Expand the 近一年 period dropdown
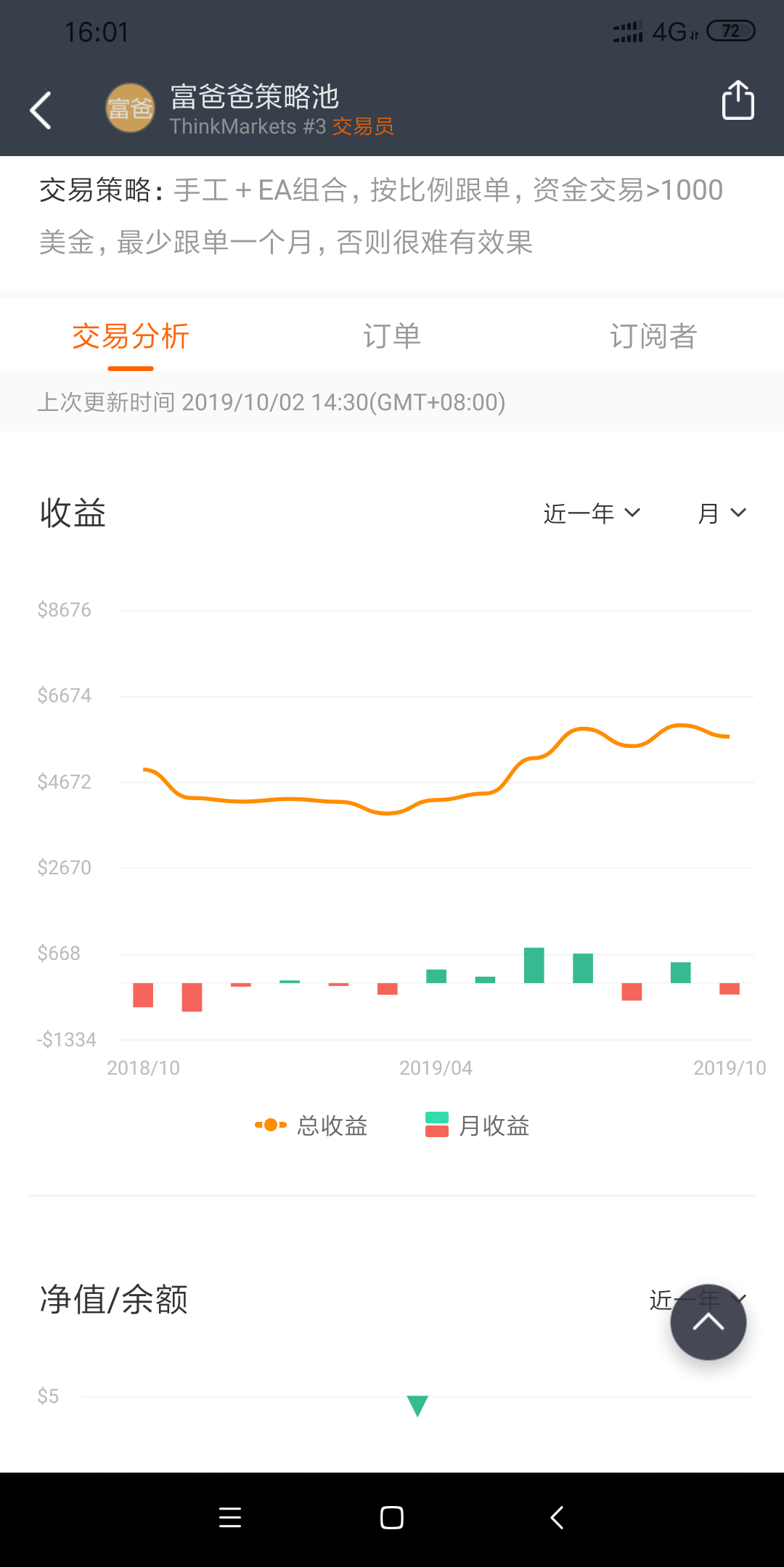Viewport: 784px width, 1567px height. tap(592, 513)
